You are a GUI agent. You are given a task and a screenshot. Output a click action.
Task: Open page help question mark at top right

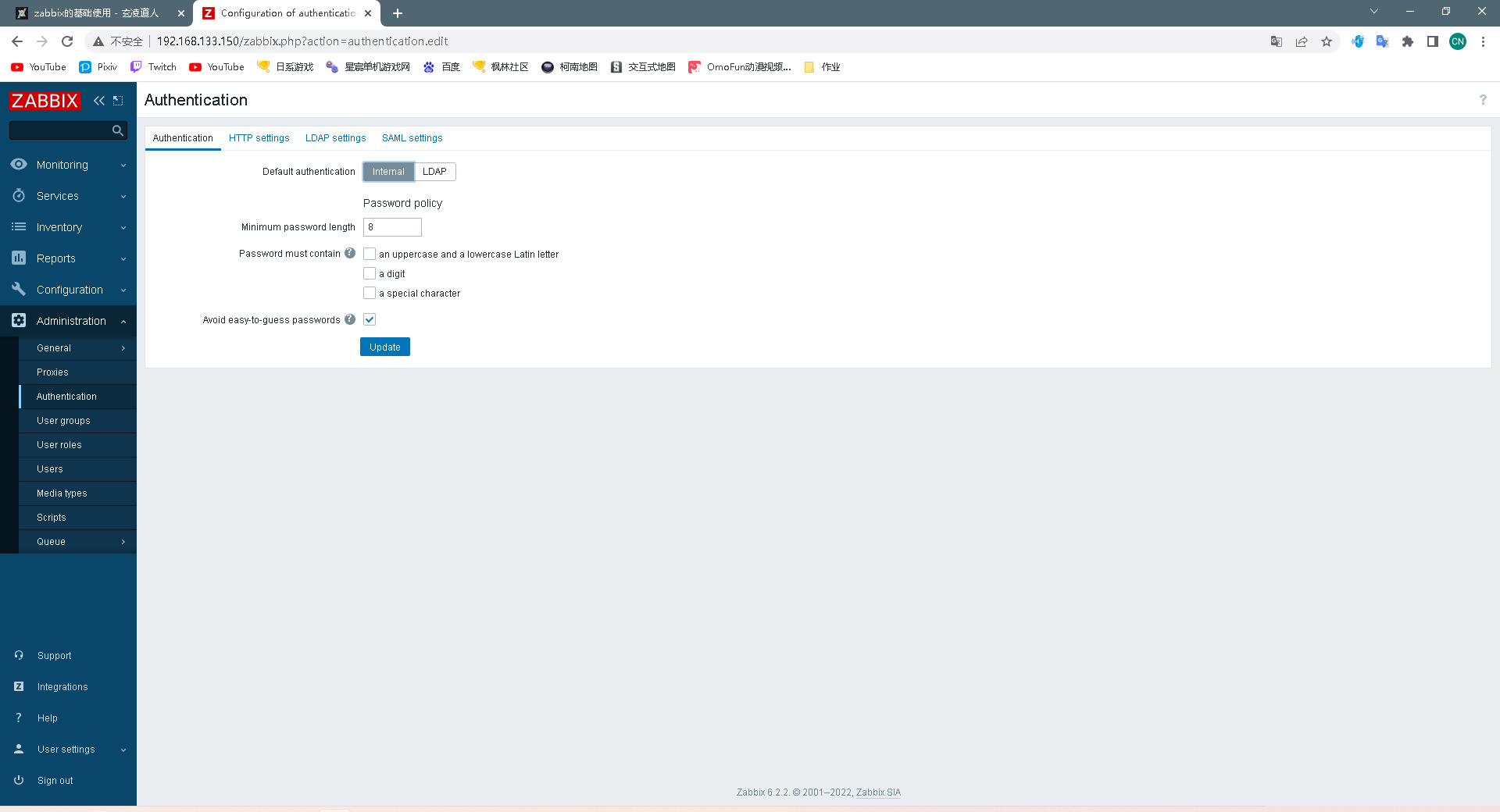point(1482,100)
